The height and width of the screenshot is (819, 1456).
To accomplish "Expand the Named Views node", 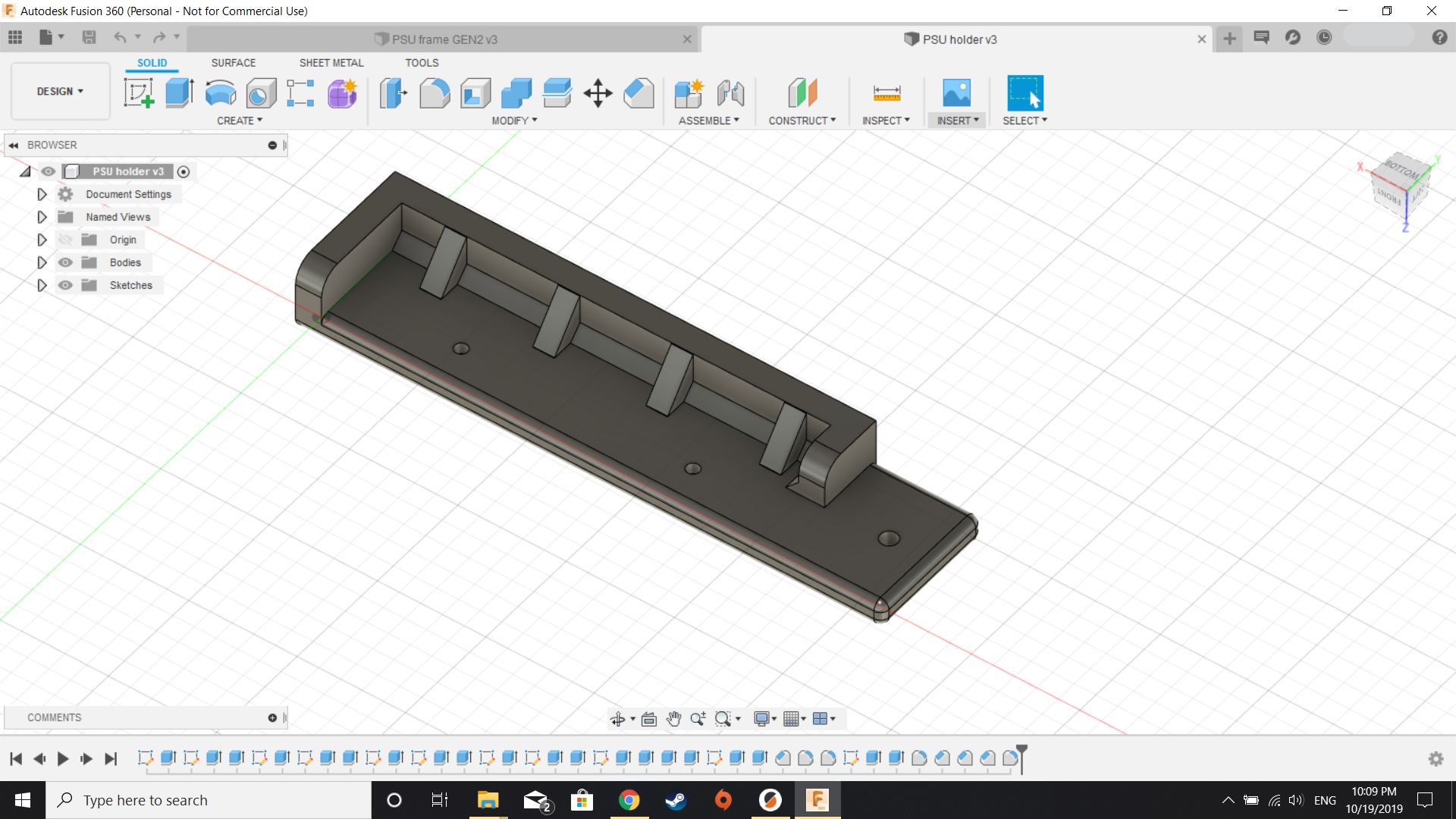I will coord(42,217).
